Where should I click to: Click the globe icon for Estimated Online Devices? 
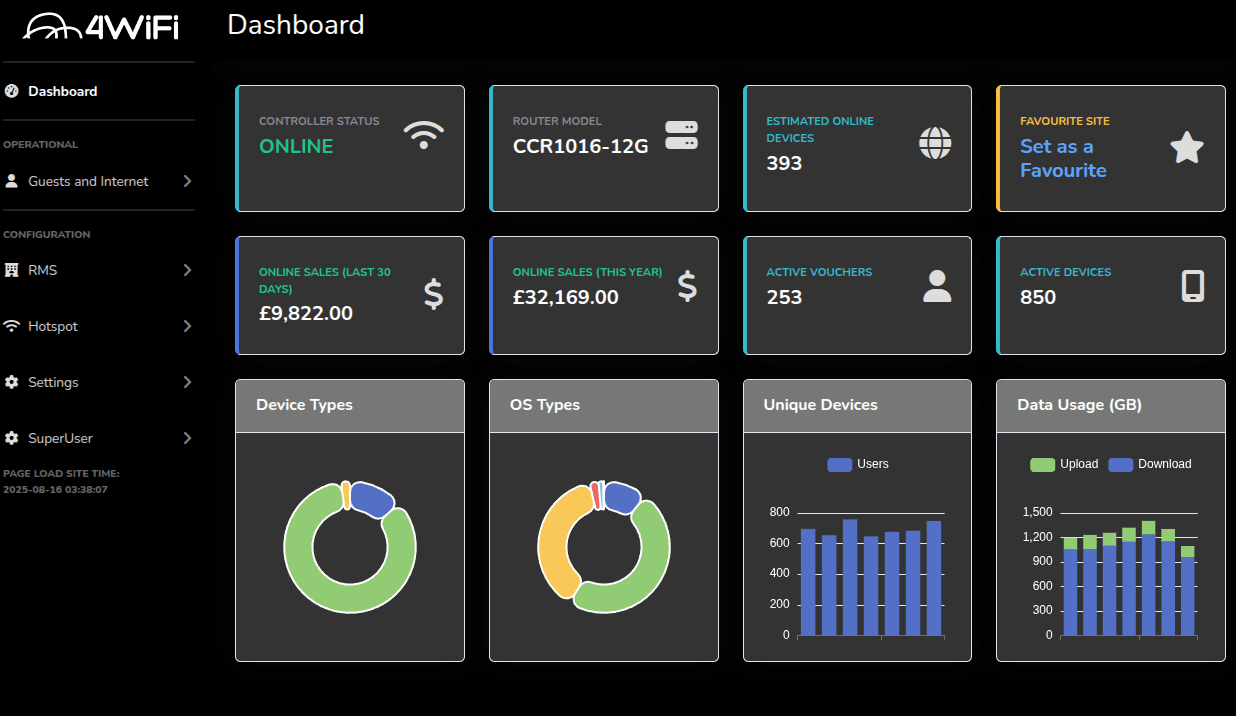pyautogui.click(x=935, y=143)
